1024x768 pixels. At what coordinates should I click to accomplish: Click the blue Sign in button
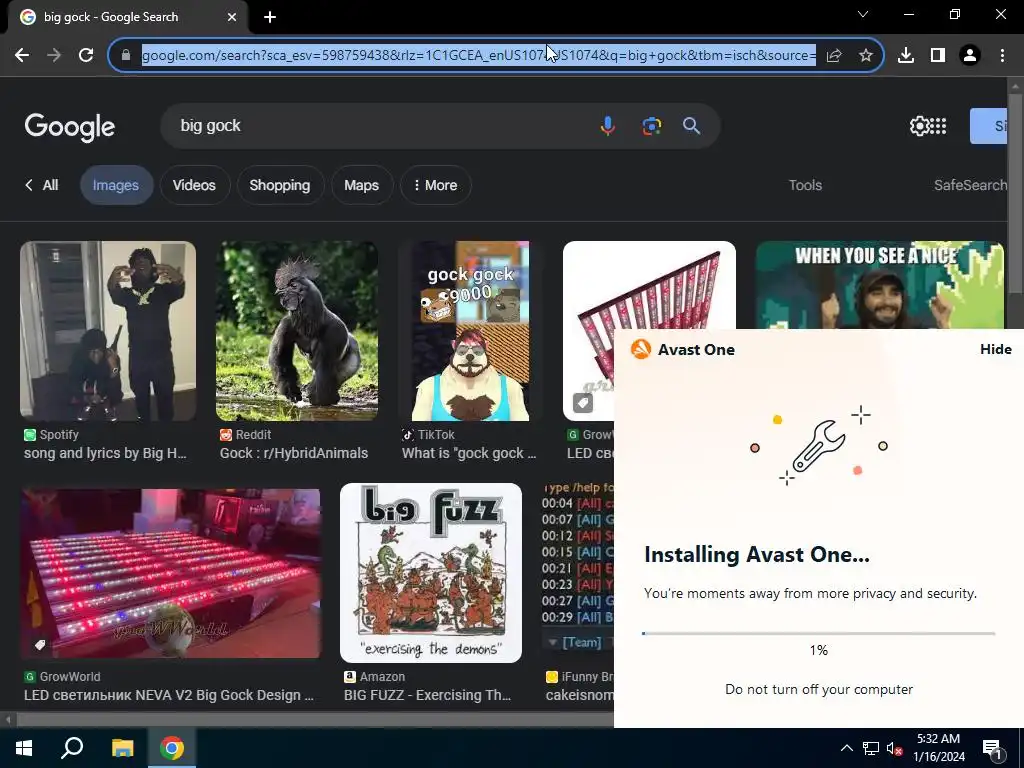pyautogui.click(x=989, y=126)
